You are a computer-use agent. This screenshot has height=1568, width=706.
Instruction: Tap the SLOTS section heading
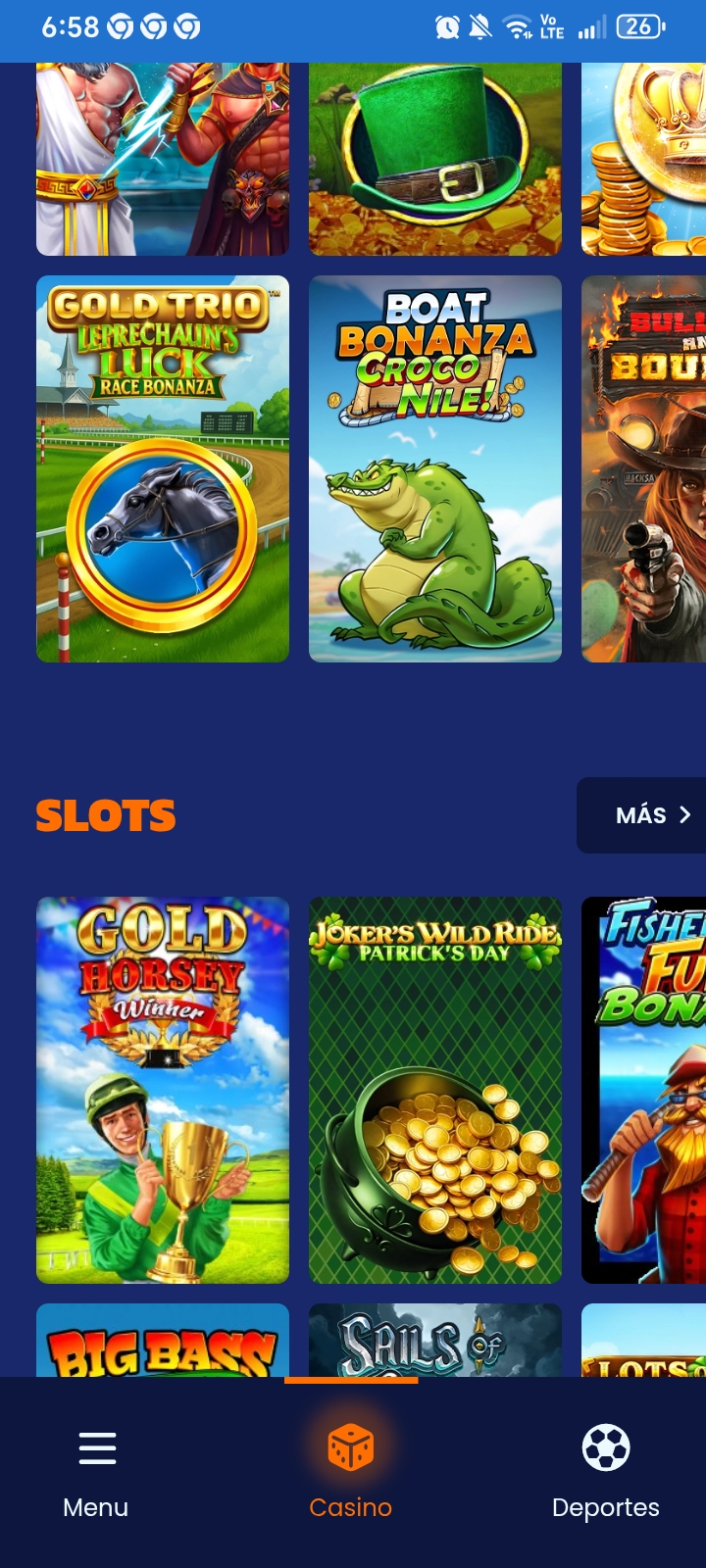tap(106, 815)
